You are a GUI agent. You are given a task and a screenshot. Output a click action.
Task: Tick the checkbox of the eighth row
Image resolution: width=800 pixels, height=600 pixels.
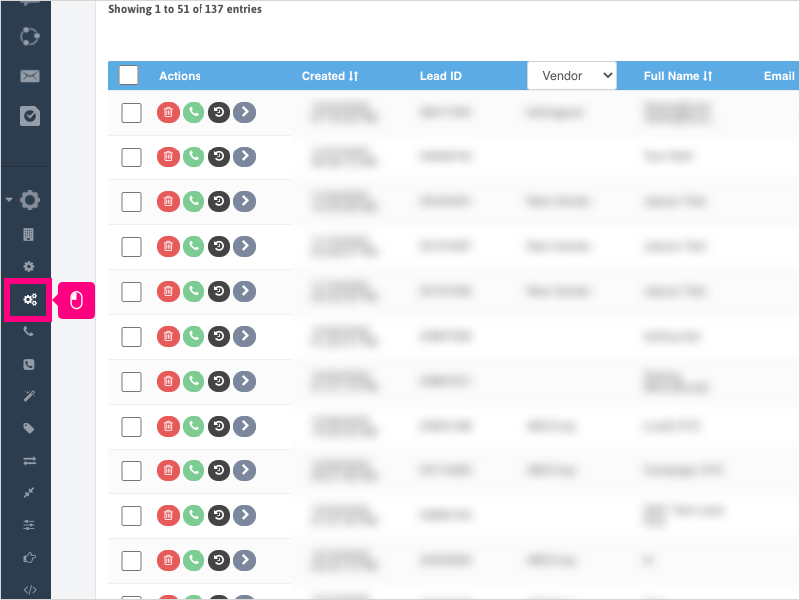coord(131,427)
